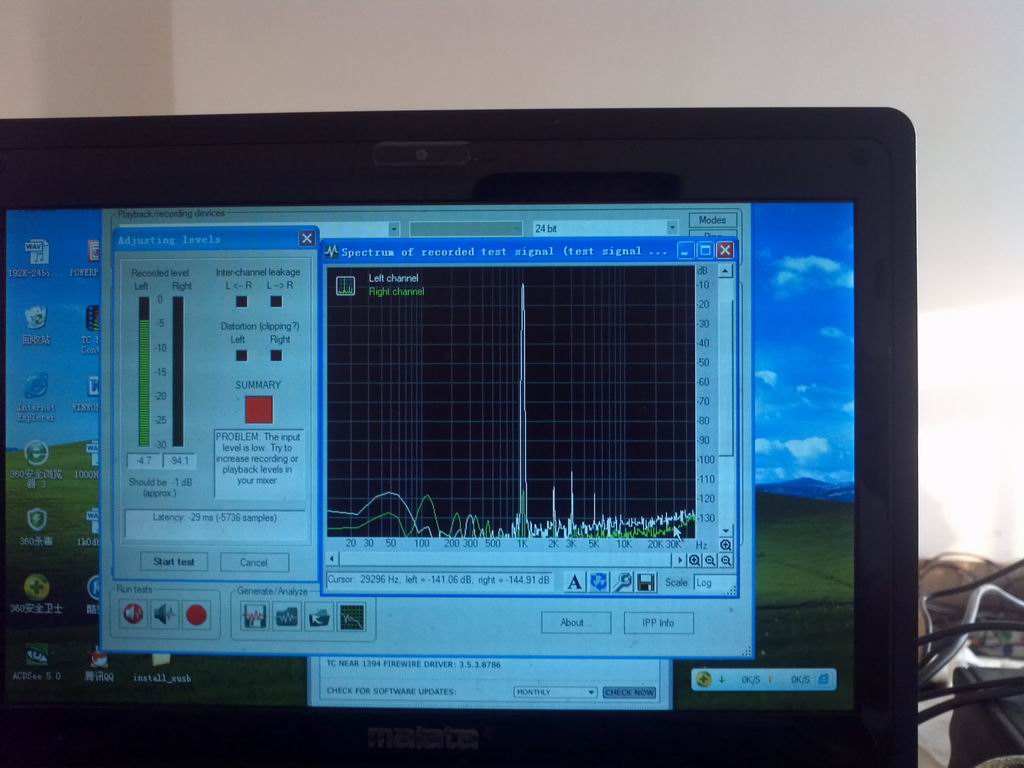Image resolution: width=1024 pixels, height=768 pixels.
Task: Open the spectrum analyzer graph icon
Action: pos(351,616)
